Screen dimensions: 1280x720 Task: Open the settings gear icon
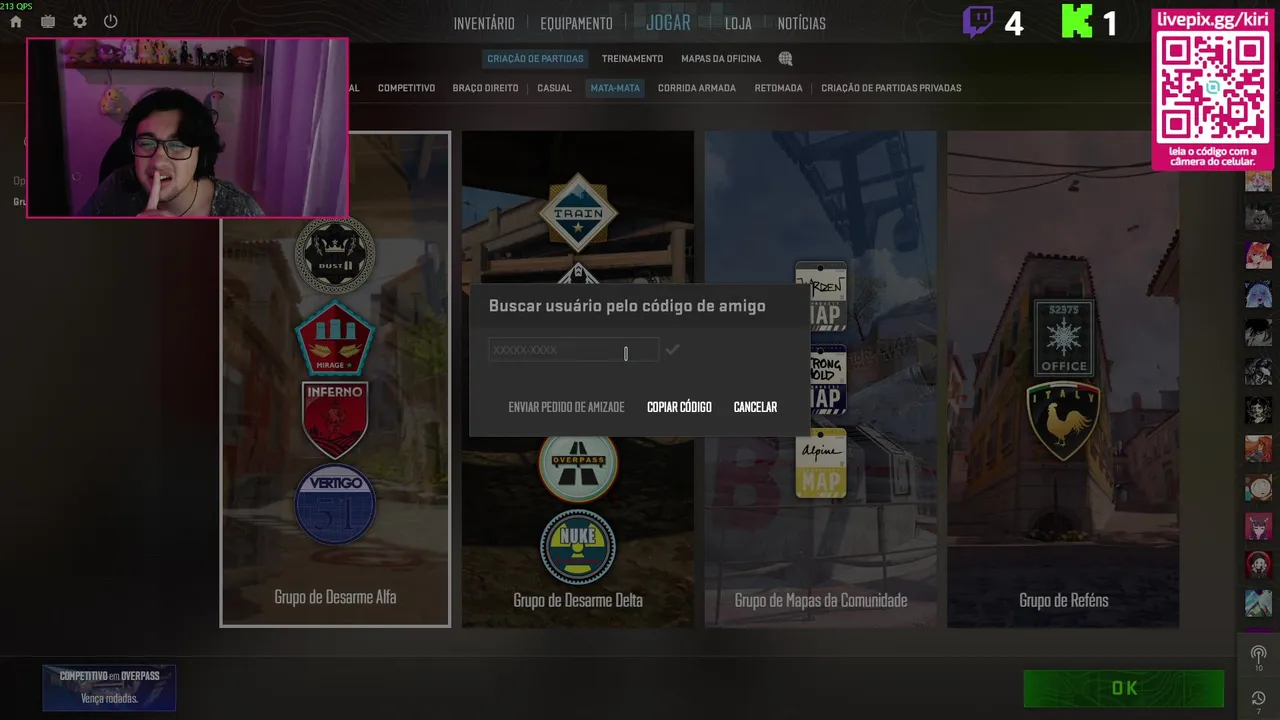(x=80, y=21)
